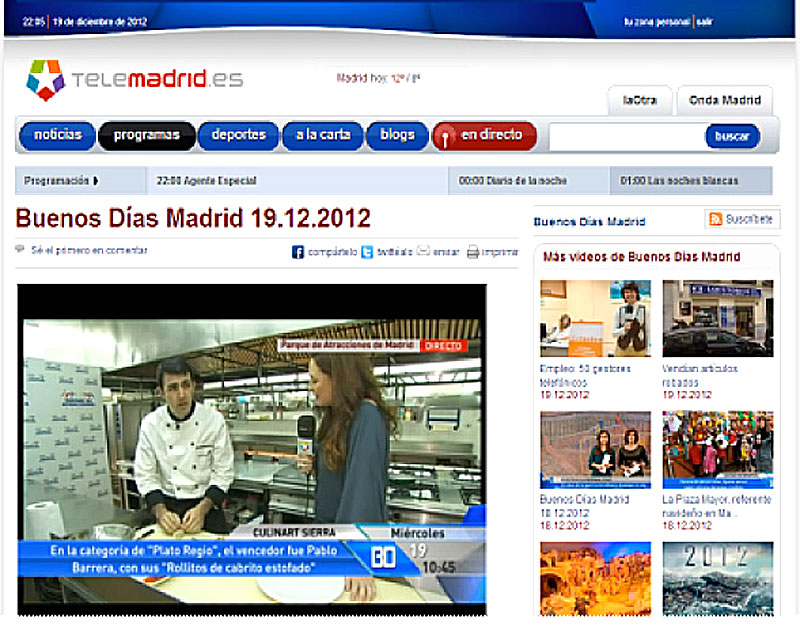Click the search text field

pos(626,136)
